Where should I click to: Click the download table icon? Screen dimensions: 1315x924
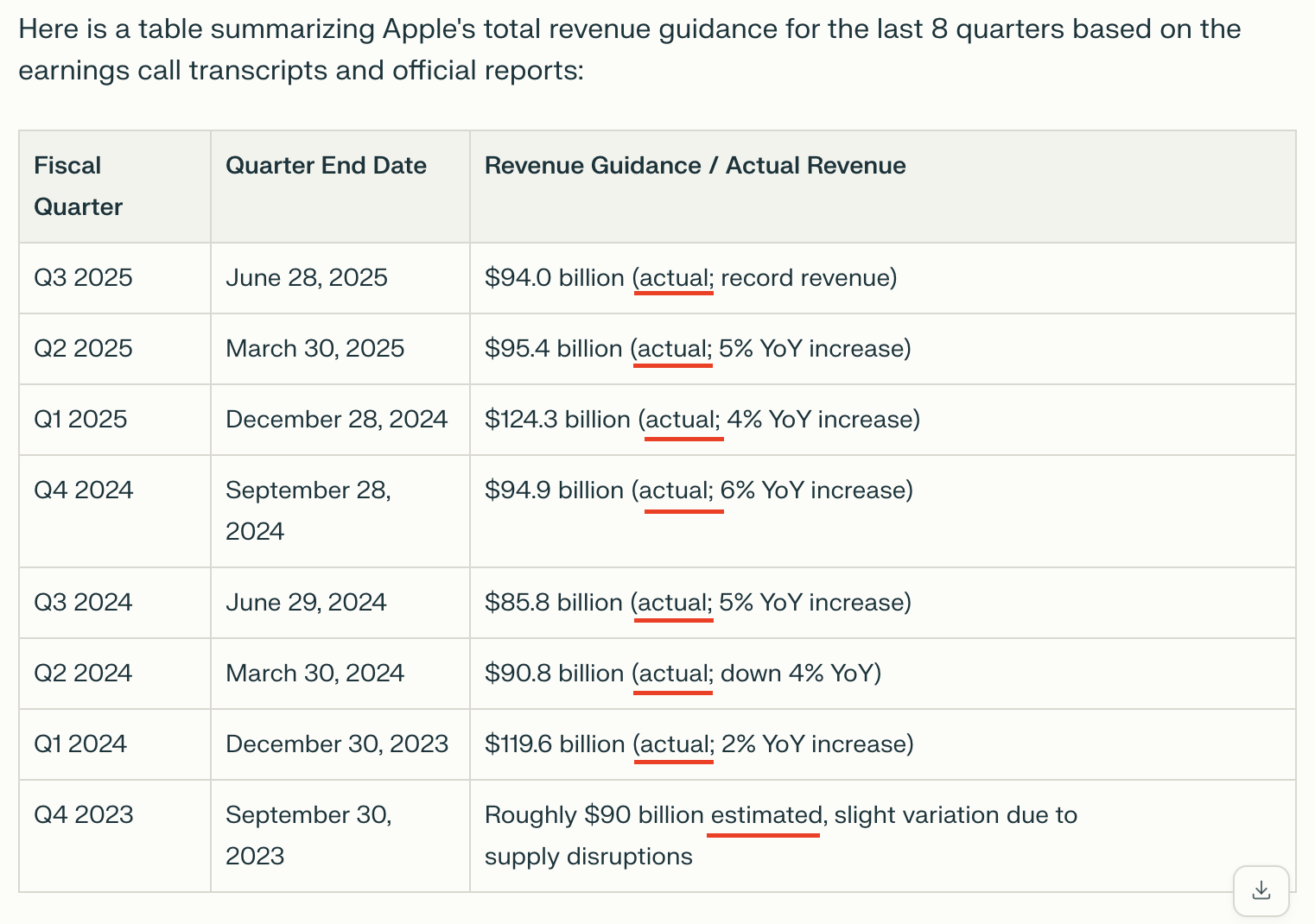tap(1261, 890)
